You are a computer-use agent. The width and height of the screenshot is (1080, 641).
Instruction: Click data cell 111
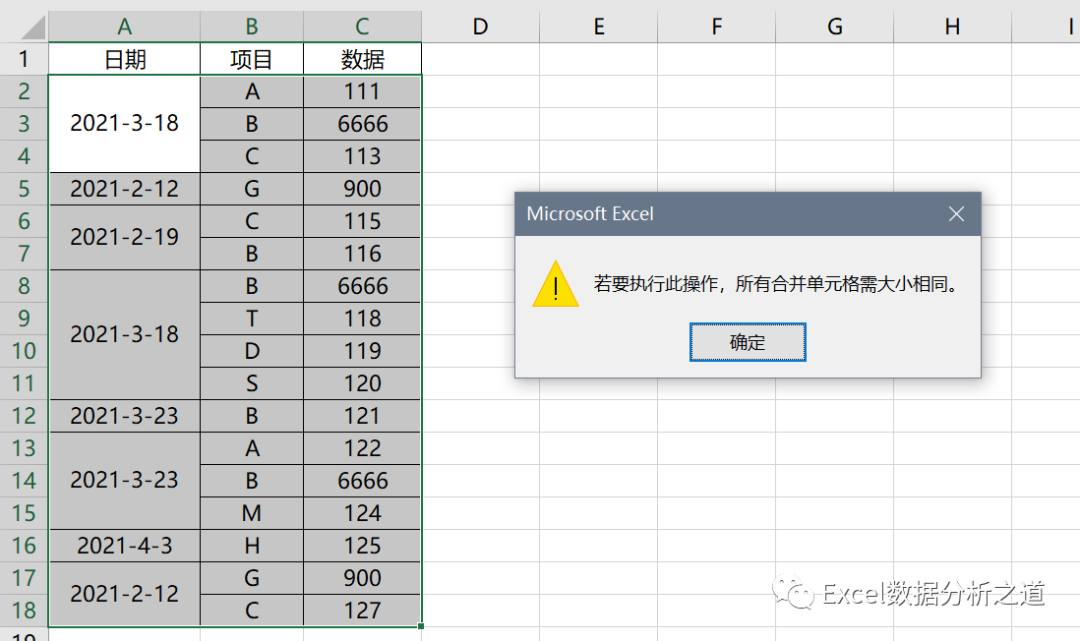362,92
